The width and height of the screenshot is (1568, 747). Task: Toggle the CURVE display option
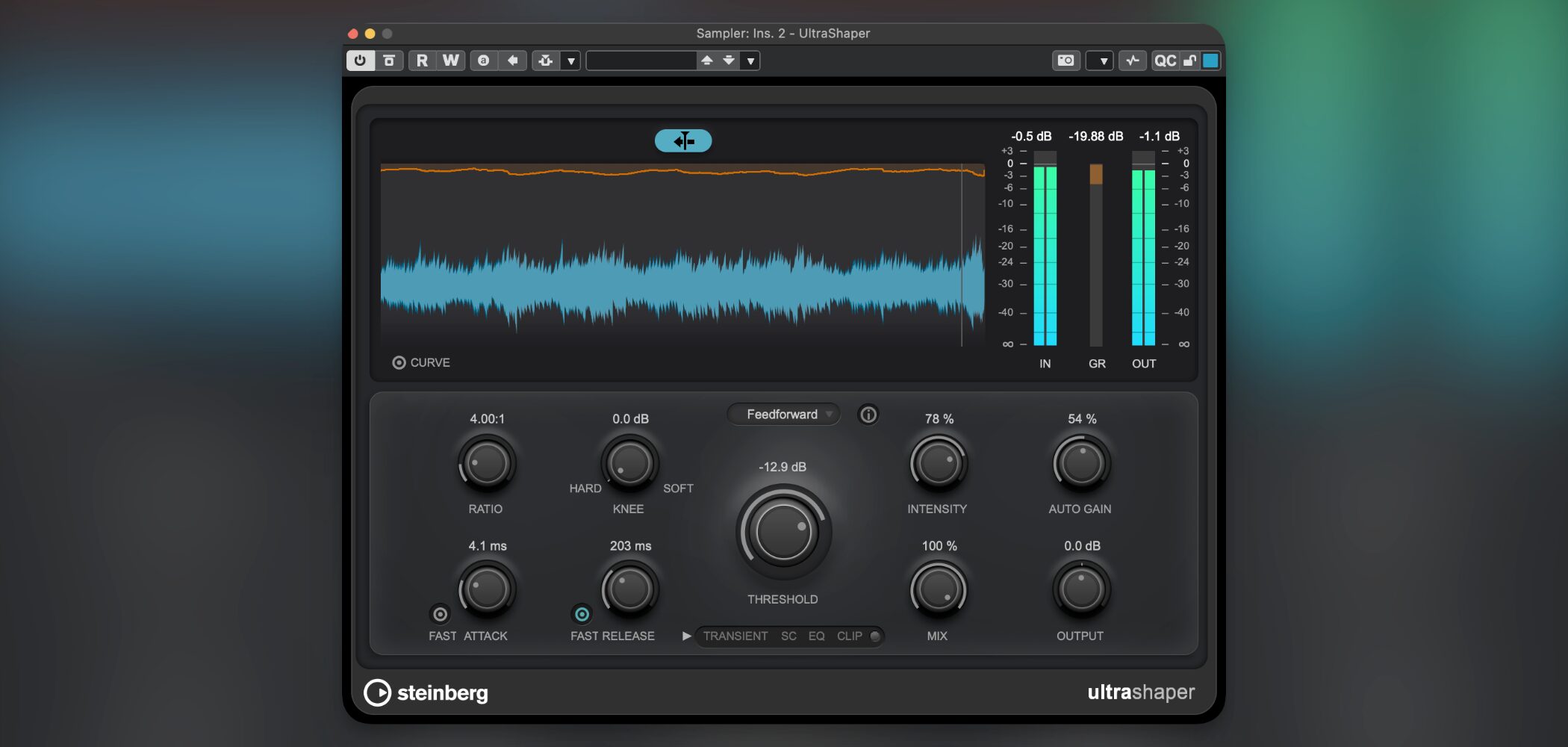tap(399, 362)
